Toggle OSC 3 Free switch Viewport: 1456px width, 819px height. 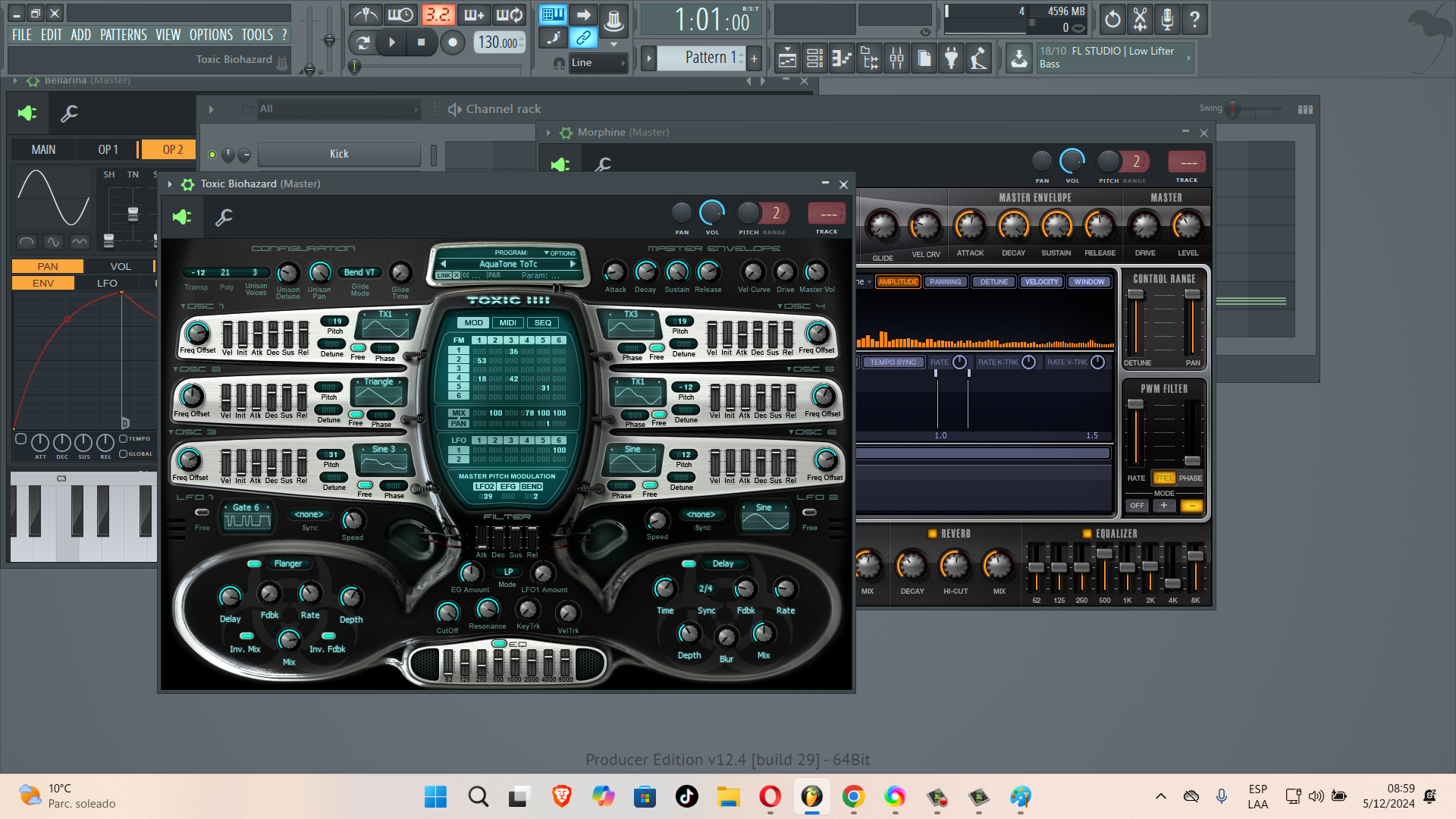365,485
